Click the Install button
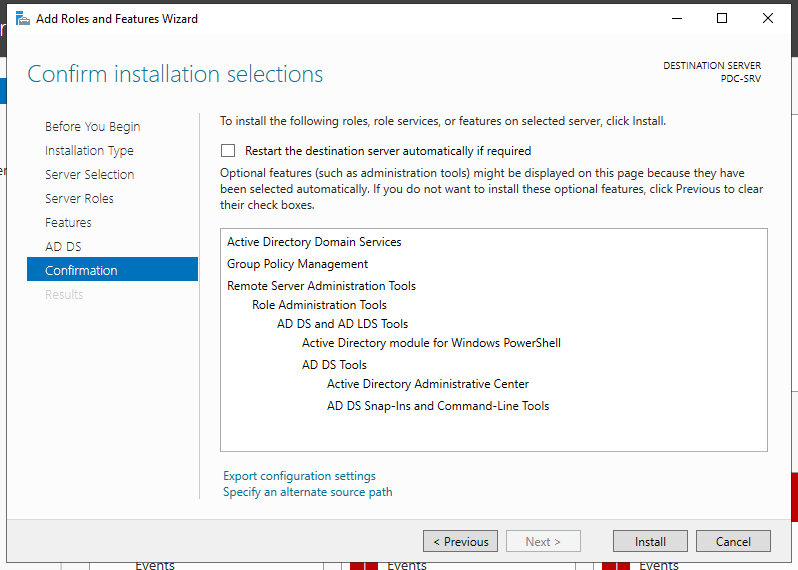This screenshot has height=570, width=798. coord(650,542)
